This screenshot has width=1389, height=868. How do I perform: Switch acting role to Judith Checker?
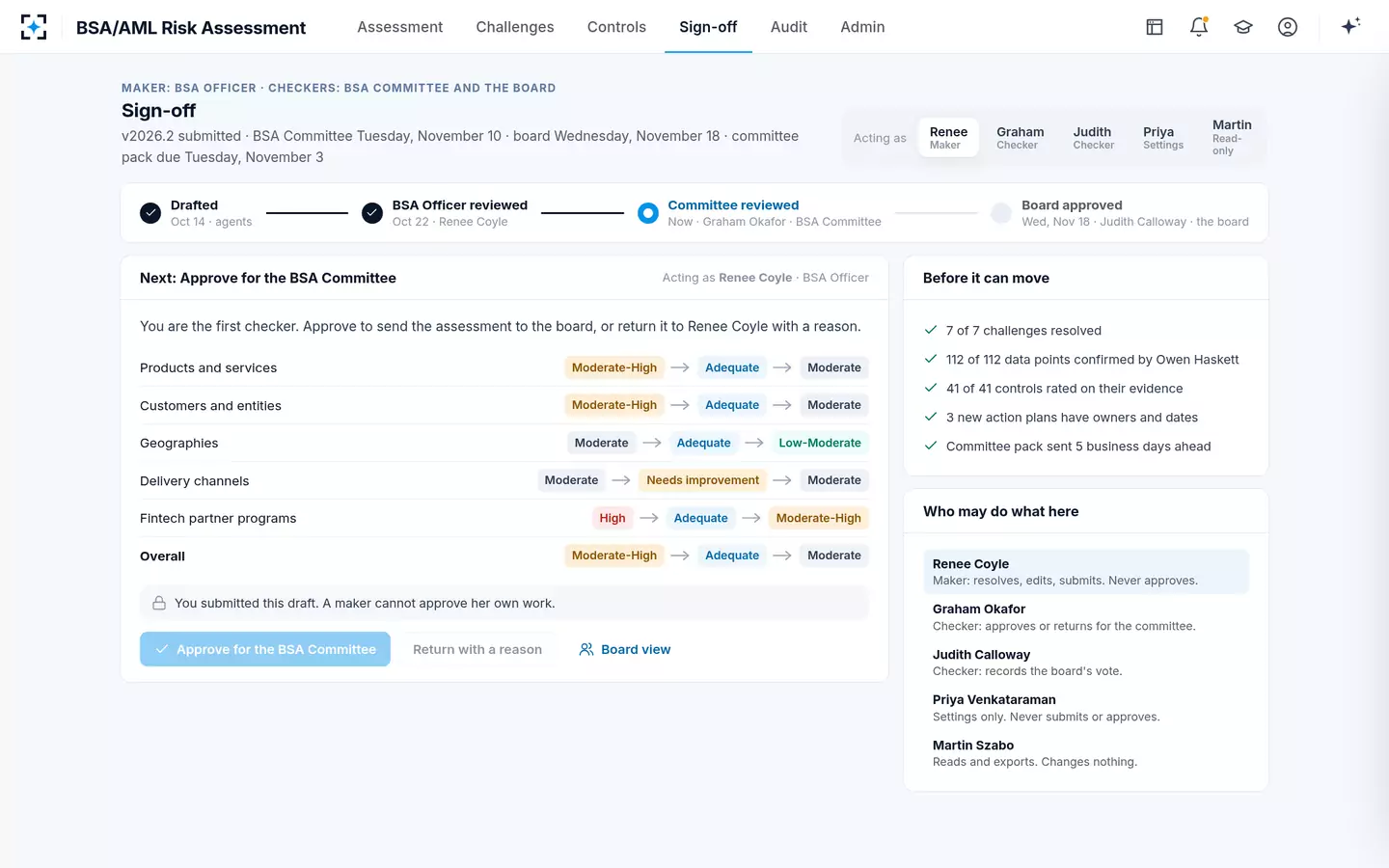pyautogui.click(x=1093, y=138)
